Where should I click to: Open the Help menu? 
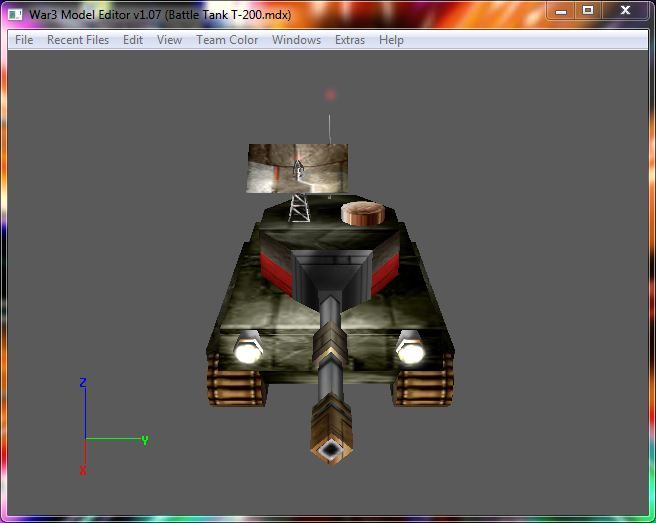[391, 40]
